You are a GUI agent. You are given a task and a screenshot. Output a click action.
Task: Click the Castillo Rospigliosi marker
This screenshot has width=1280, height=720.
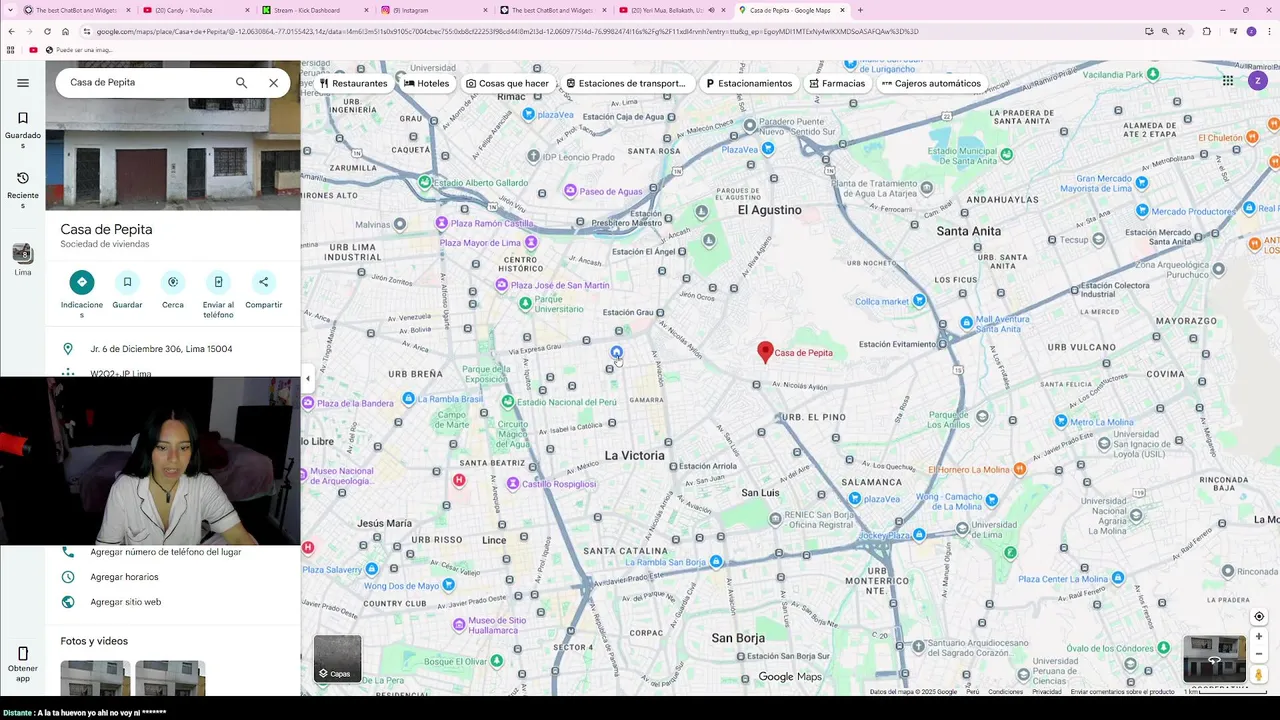coord(513,483)
